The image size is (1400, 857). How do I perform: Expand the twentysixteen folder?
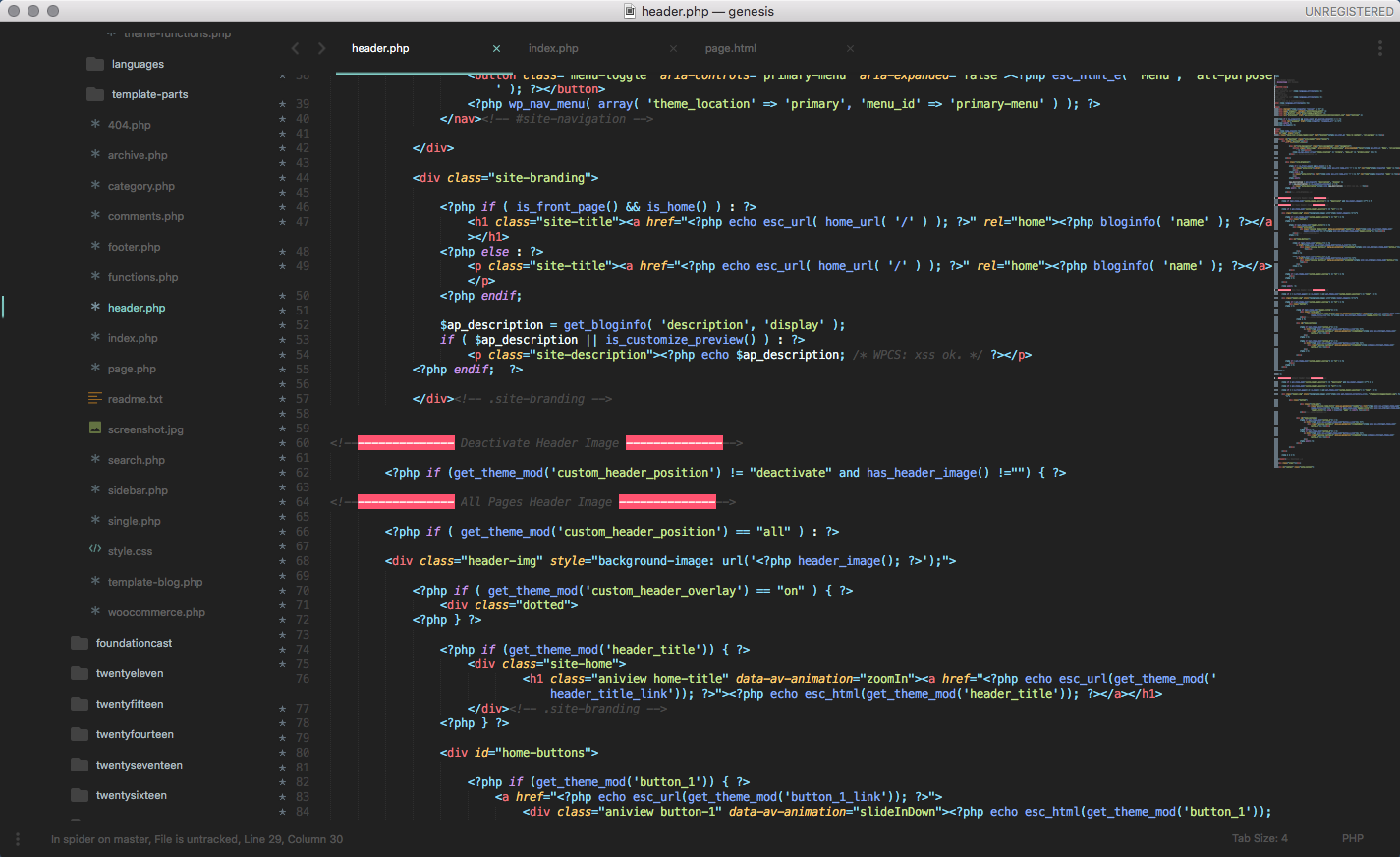click(132, 795)
